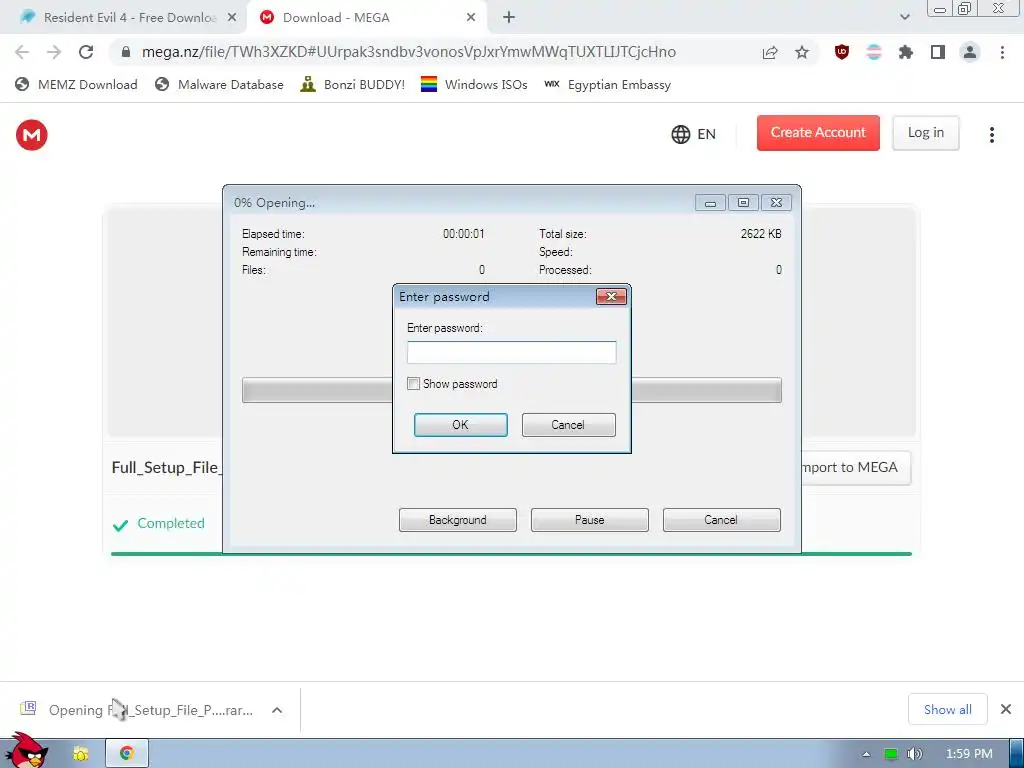
Task: Open the Extensions puzzle menu
Action: pyautogui.click(x=906, y=52)
